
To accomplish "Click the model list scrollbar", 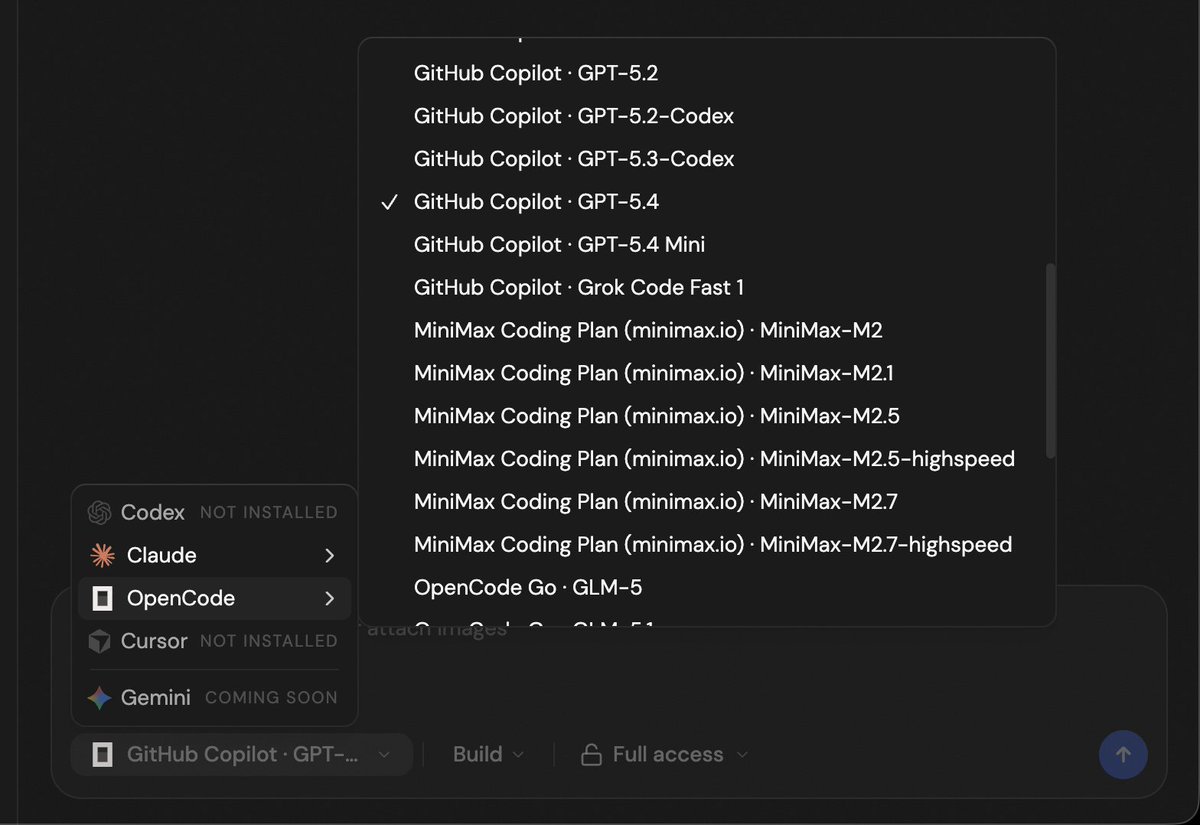I will [x=1050, y=361].
